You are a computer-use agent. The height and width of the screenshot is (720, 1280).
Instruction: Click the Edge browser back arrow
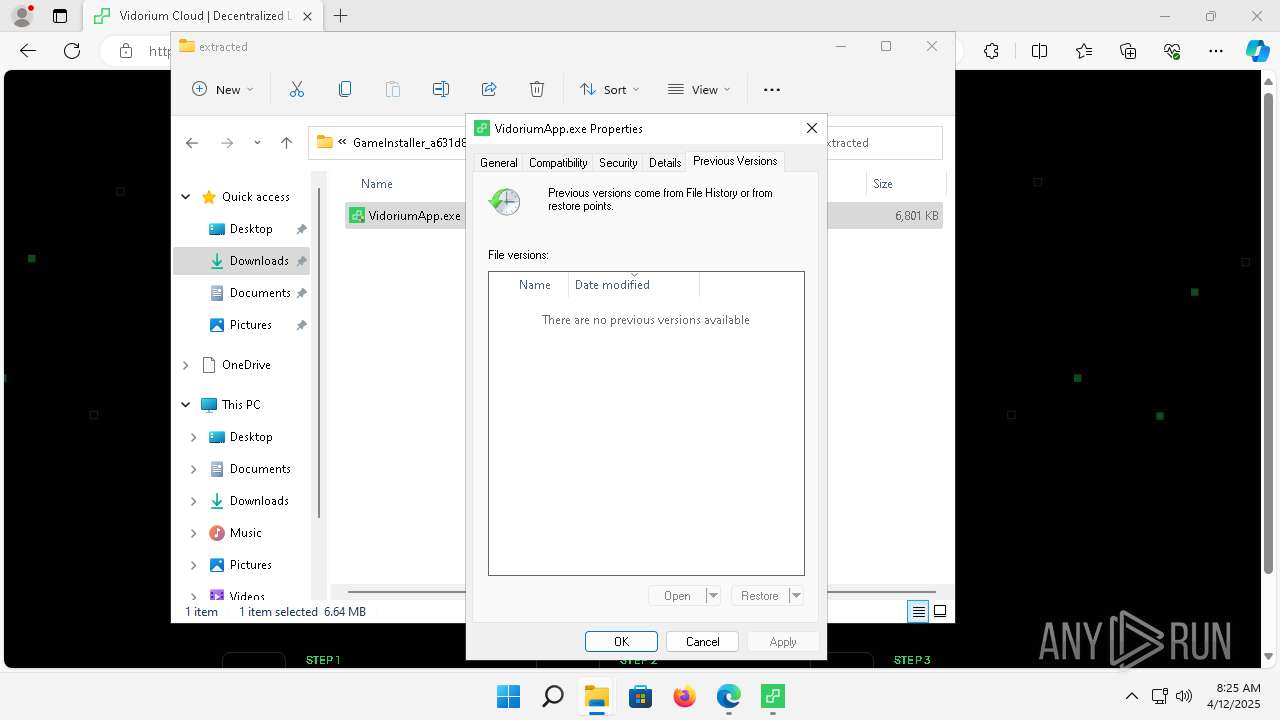coord(28,51)
